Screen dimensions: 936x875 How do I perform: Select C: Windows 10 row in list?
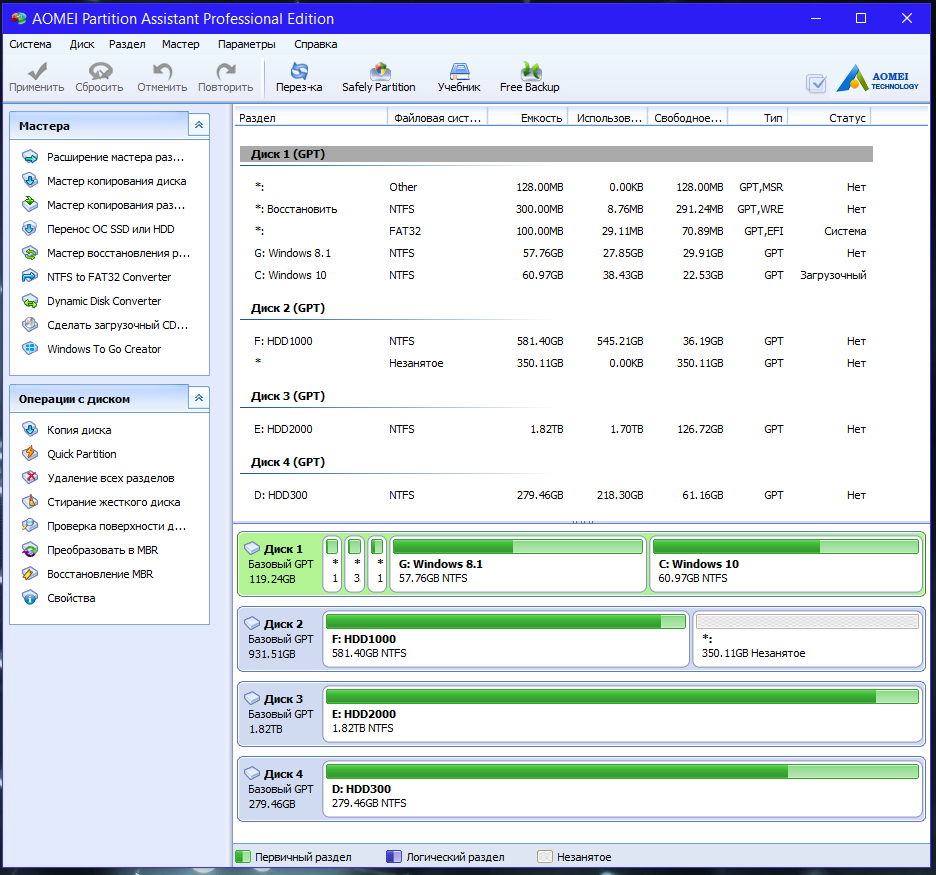tap(556, 275)
